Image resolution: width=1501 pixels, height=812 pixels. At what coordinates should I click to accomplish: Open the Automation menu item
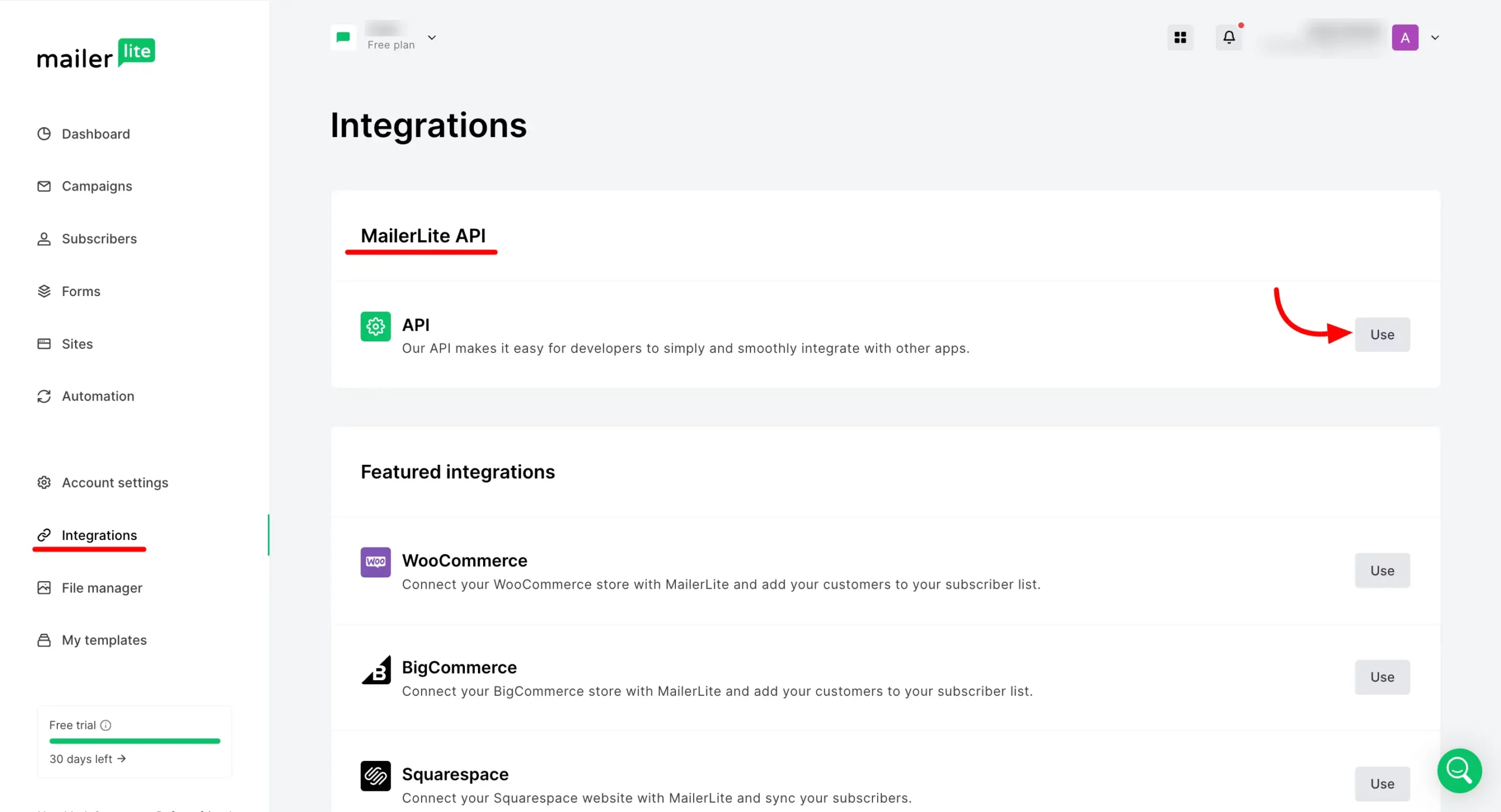tap(98, 396)
